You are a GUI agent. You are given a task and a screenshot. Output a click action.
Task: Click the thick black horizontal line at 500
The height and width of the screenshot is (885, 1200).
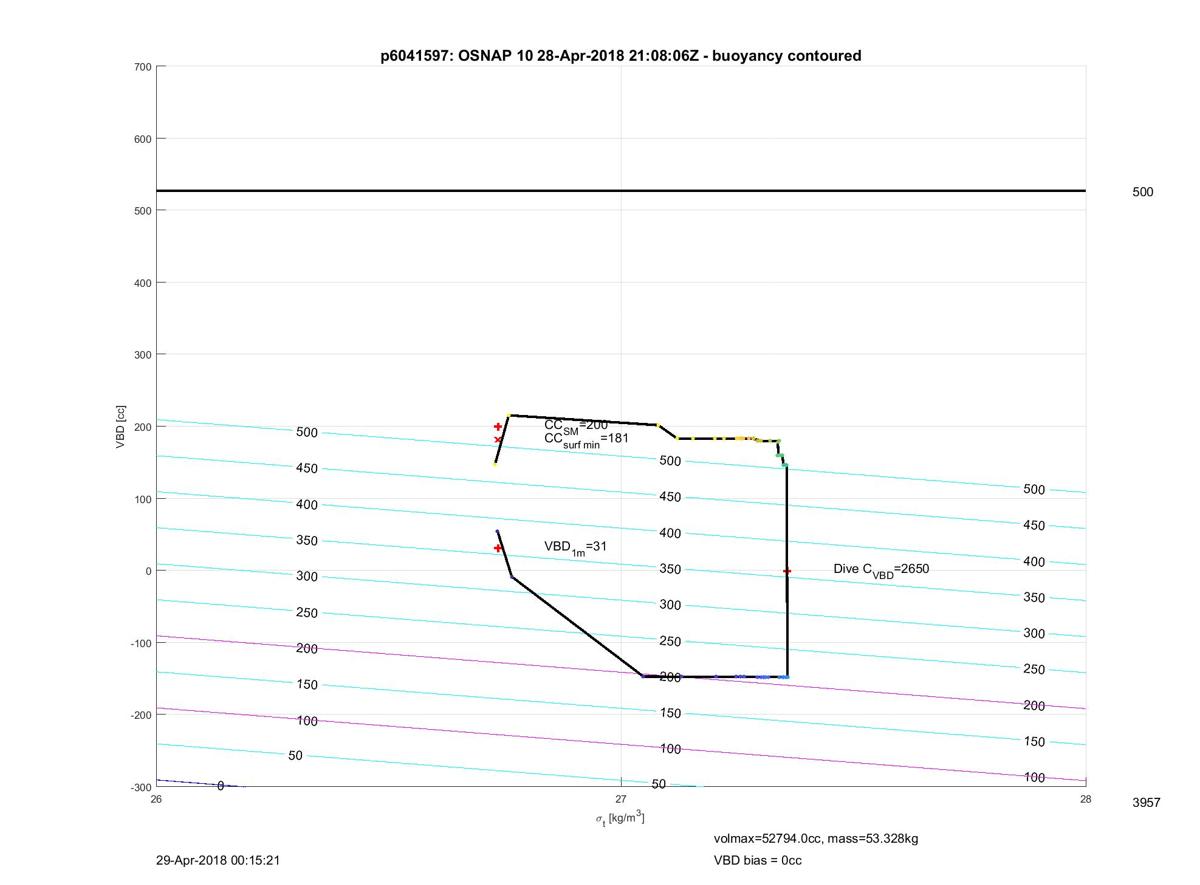point(621,190)
